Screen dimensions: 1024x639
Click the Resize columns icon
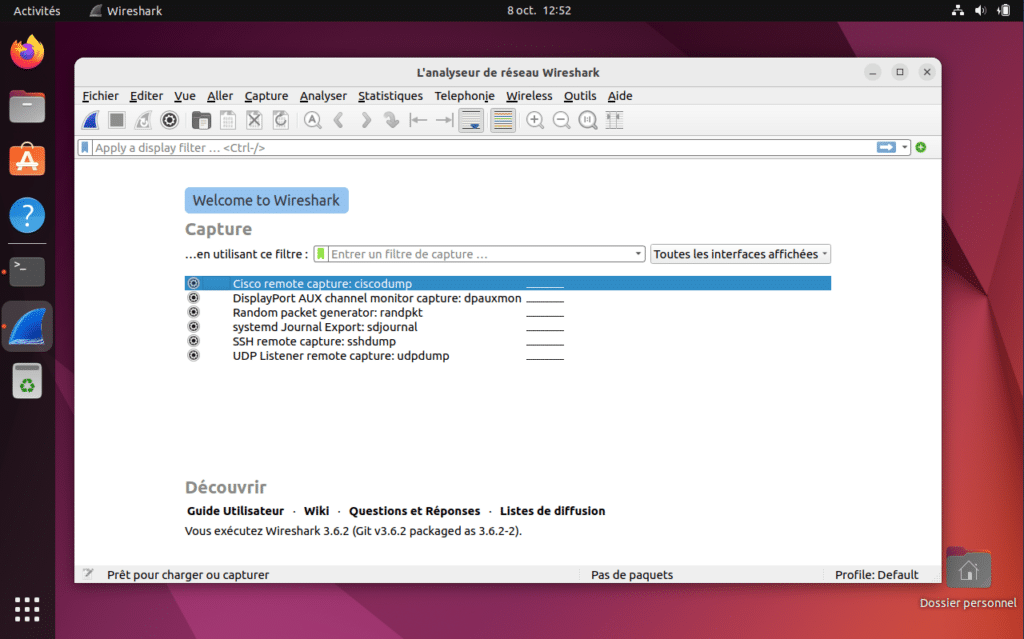tap(614, 120)
